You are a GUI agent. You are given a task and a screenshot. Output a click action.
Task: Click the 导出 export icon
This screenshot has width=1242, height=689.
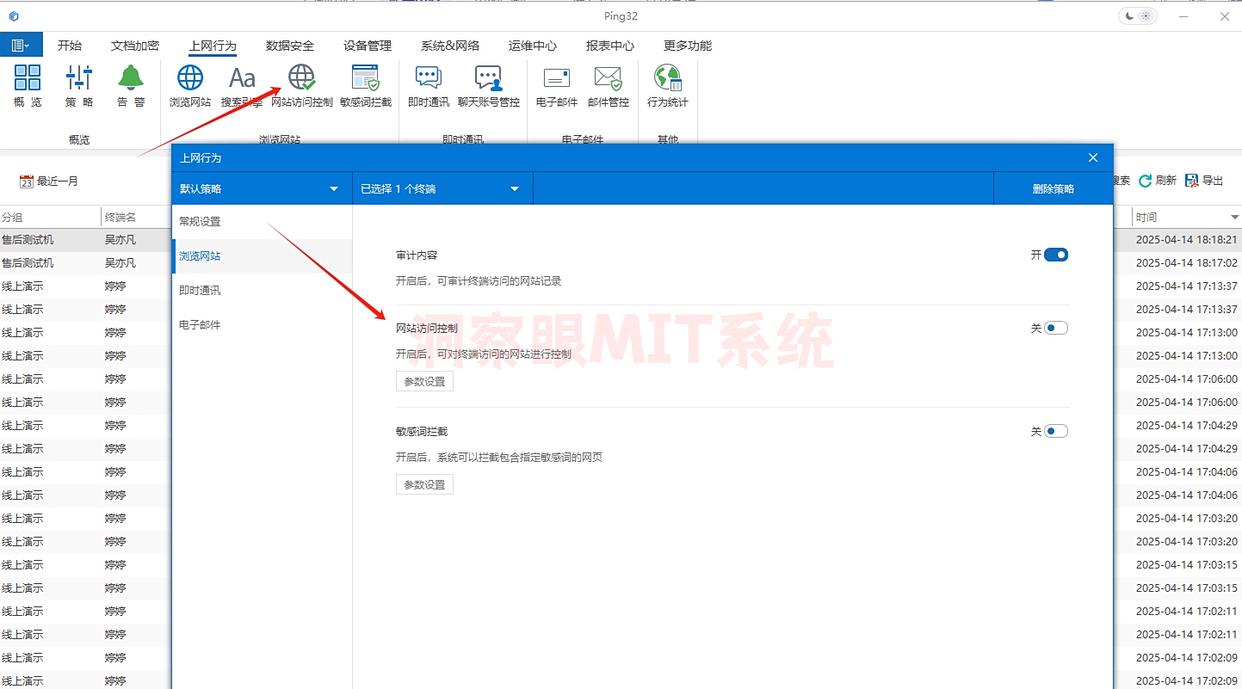tap(1191, 181)
